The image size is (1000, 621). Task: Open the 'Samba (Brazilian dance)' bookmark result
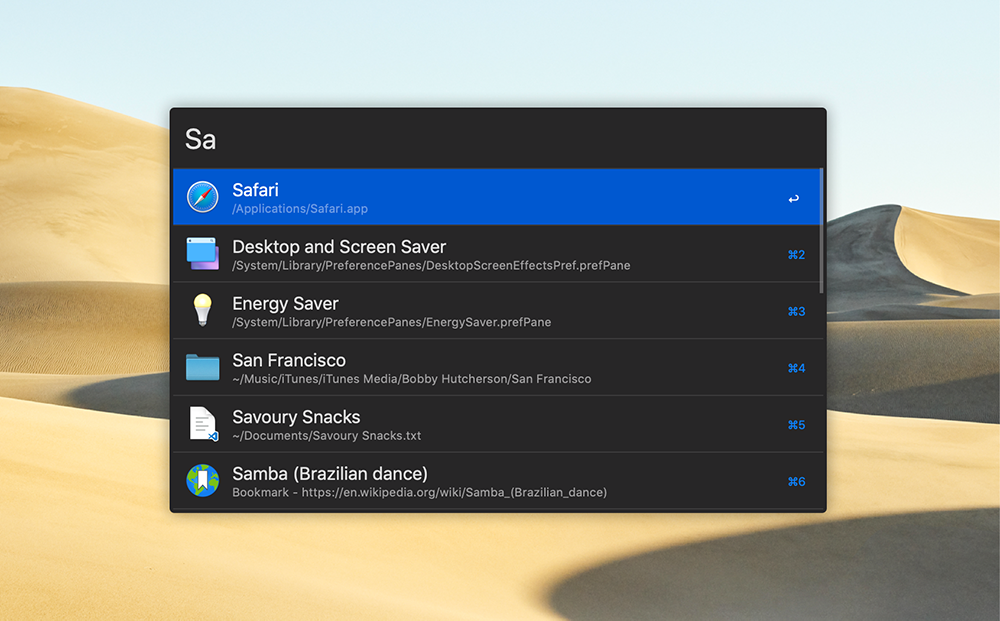tap(498, 481)
